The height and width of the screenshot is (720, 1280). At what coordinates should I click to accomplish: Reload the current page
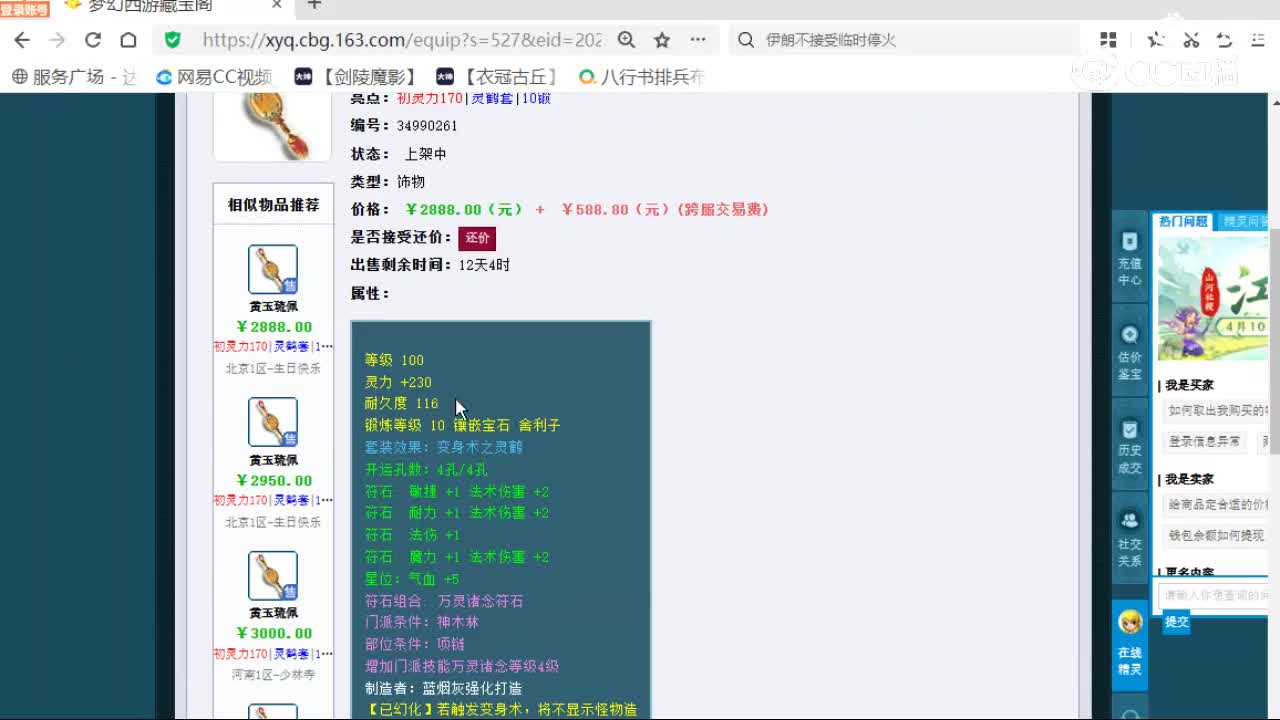pos(93,40)
